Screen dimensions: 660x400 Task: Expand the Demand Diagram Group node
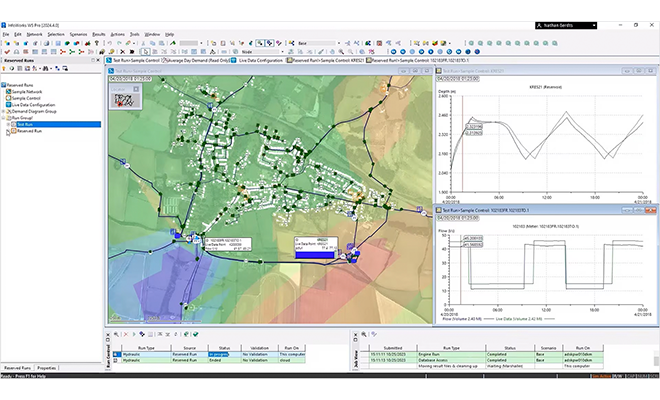tap(4, 111)
